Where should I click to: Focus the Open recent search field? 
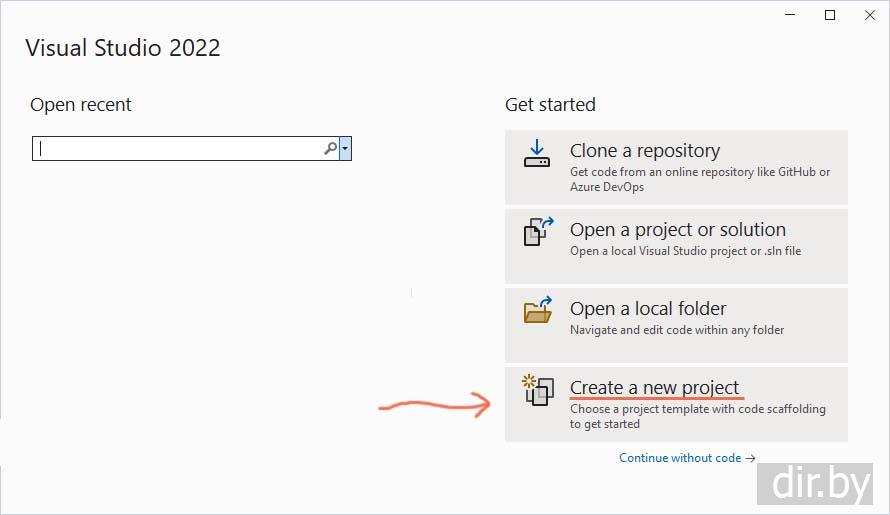(180, 149)
